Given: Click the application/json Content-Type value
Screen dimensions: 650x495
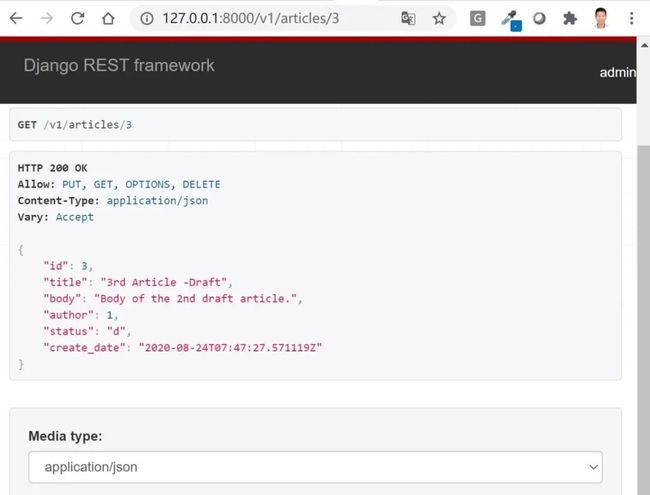Looking at the screenshot, I should point(157,201).
